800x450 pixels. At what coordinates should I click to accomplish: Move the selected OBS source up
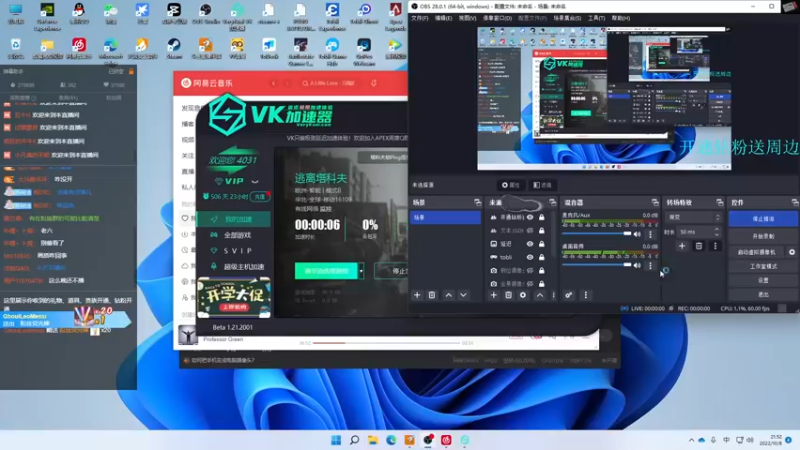click(x=540, y=295)
